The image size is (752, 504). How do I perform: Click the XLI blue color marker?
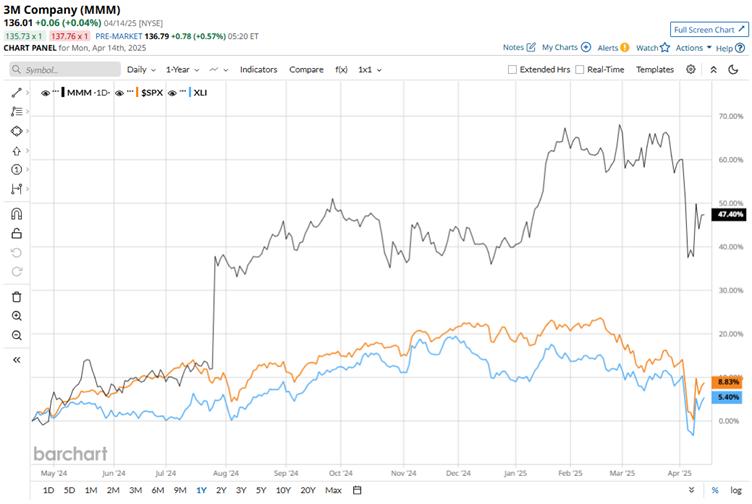tap(190, 93)
